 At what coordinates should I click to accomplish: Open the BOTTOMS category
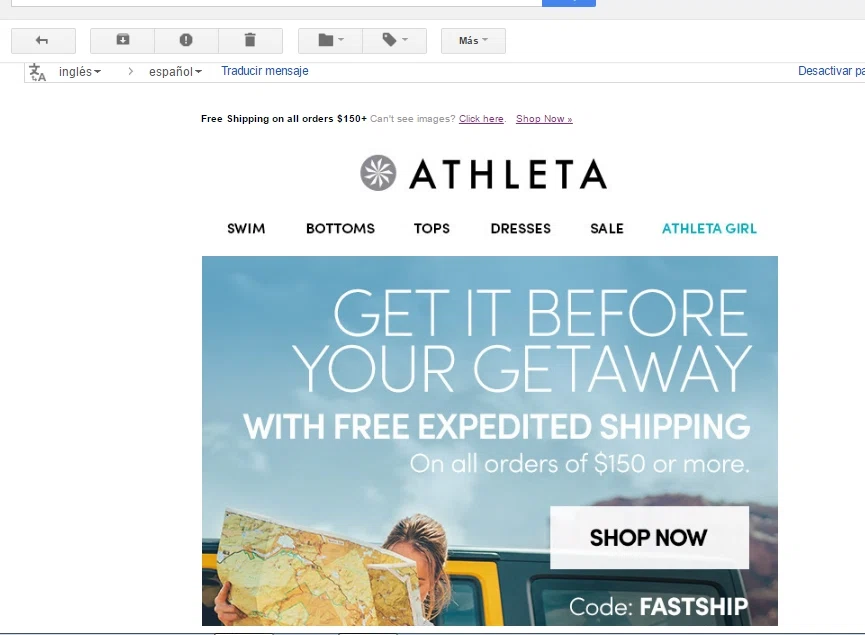340,228
